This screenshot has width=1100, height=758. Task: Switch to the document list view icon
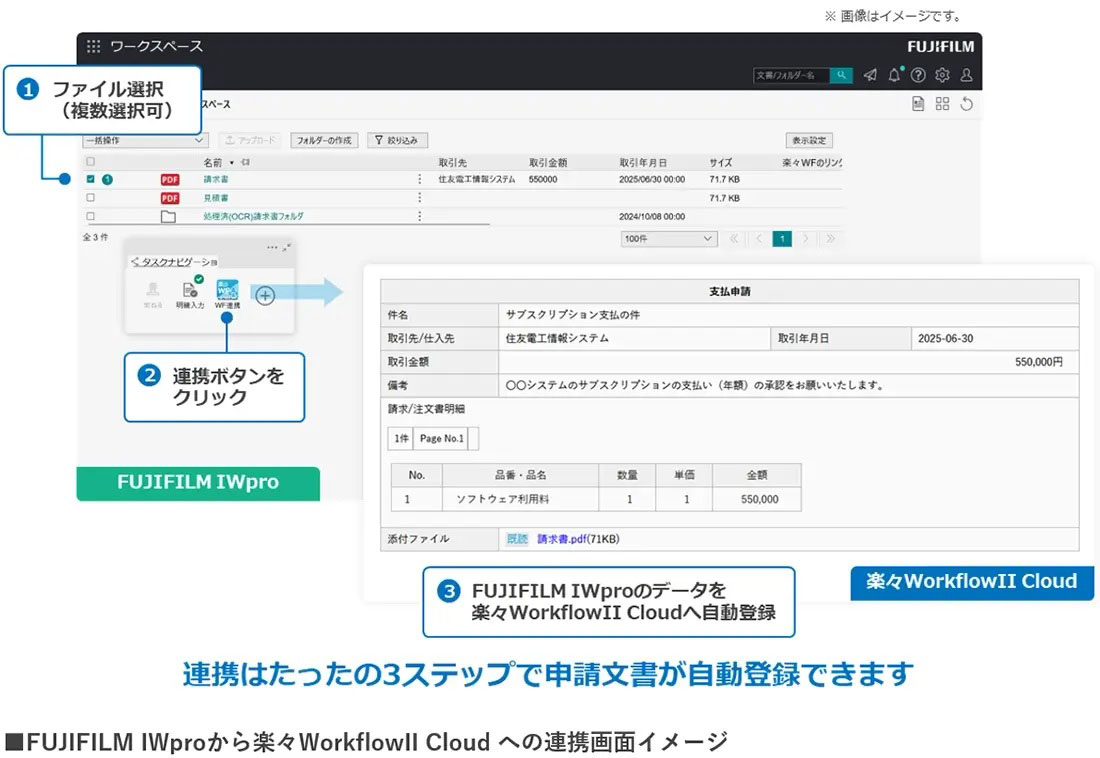[918, 105]
